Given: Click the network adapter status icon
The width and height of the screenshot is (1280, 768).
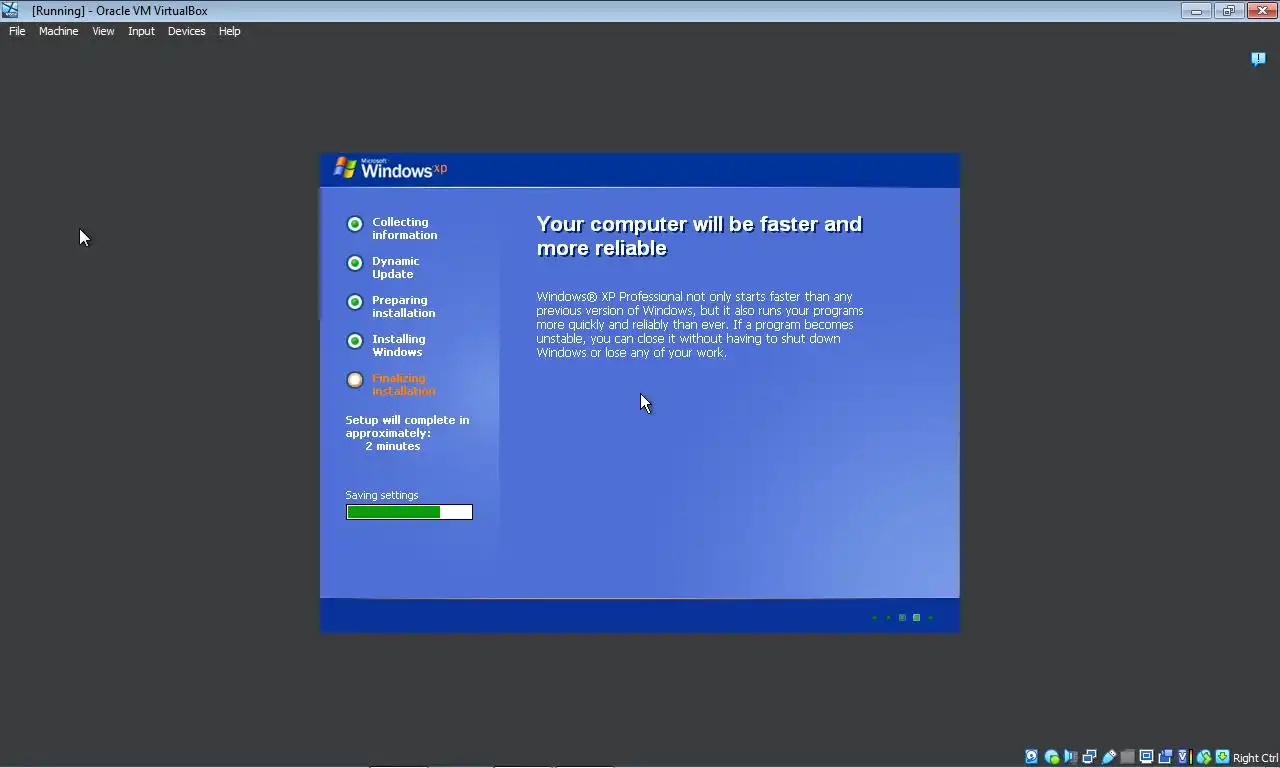Looking at the screenshot, I should (x=1089, y=757).
